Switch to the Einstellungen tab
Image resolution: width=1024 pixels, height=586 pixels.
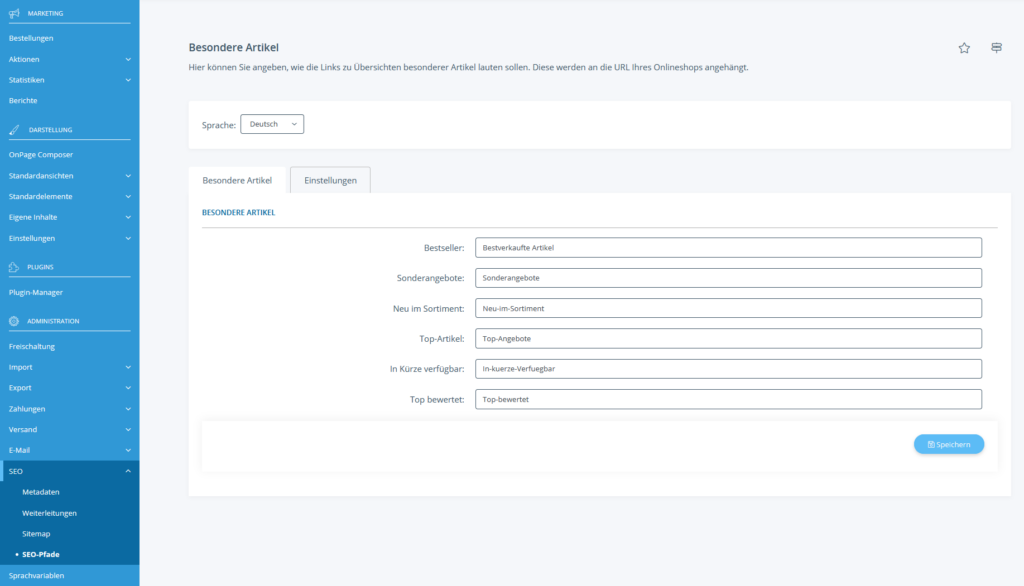[330, 180]
